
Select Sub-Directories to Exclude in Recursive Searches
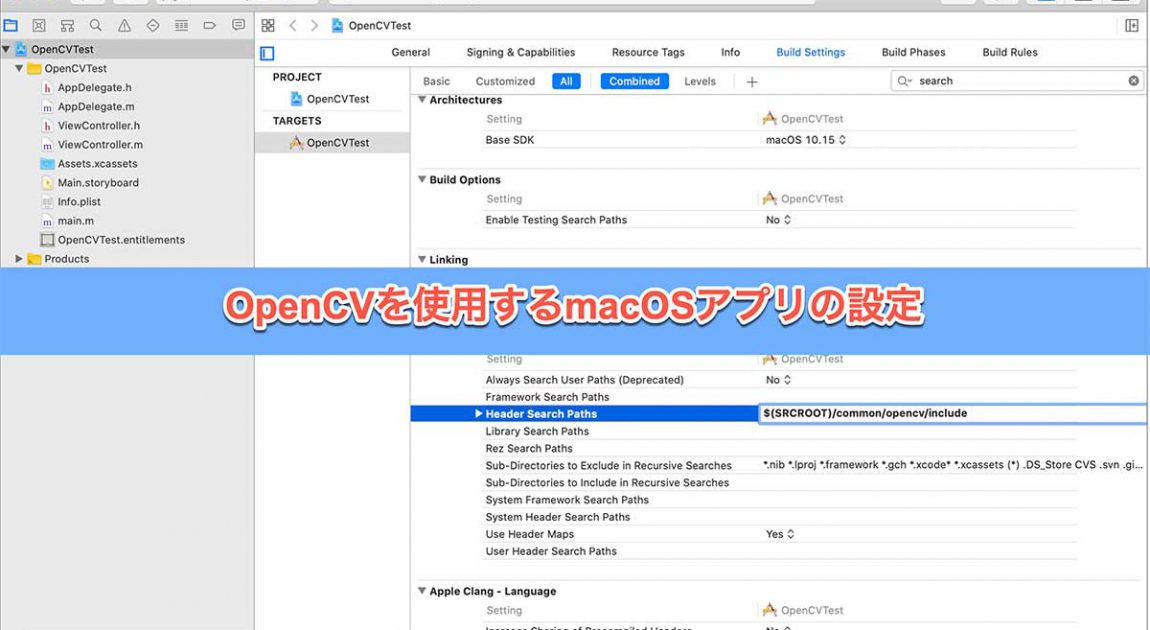pos(609,466)
